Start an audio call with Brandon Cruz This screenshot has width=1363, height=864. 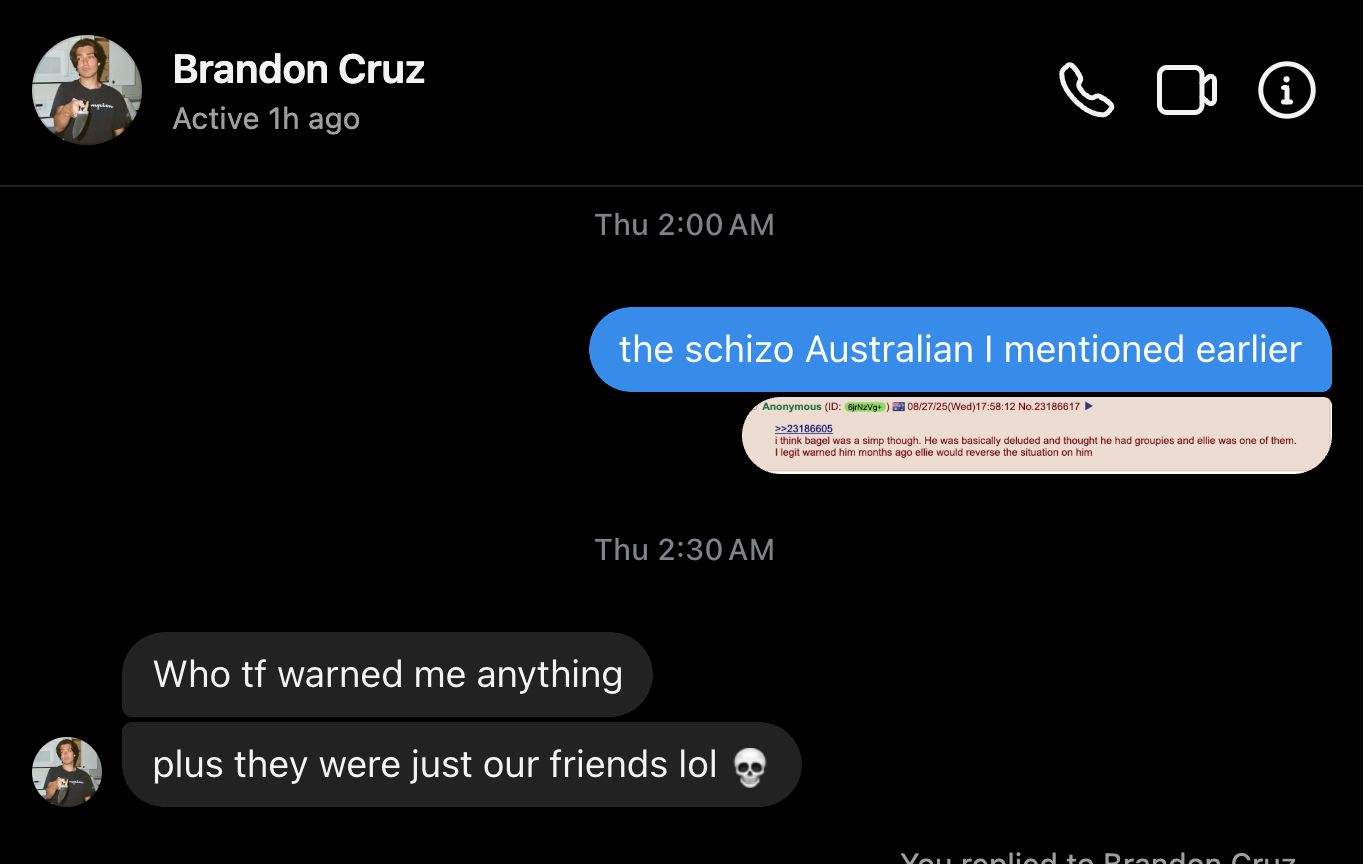coord(1086,91)
